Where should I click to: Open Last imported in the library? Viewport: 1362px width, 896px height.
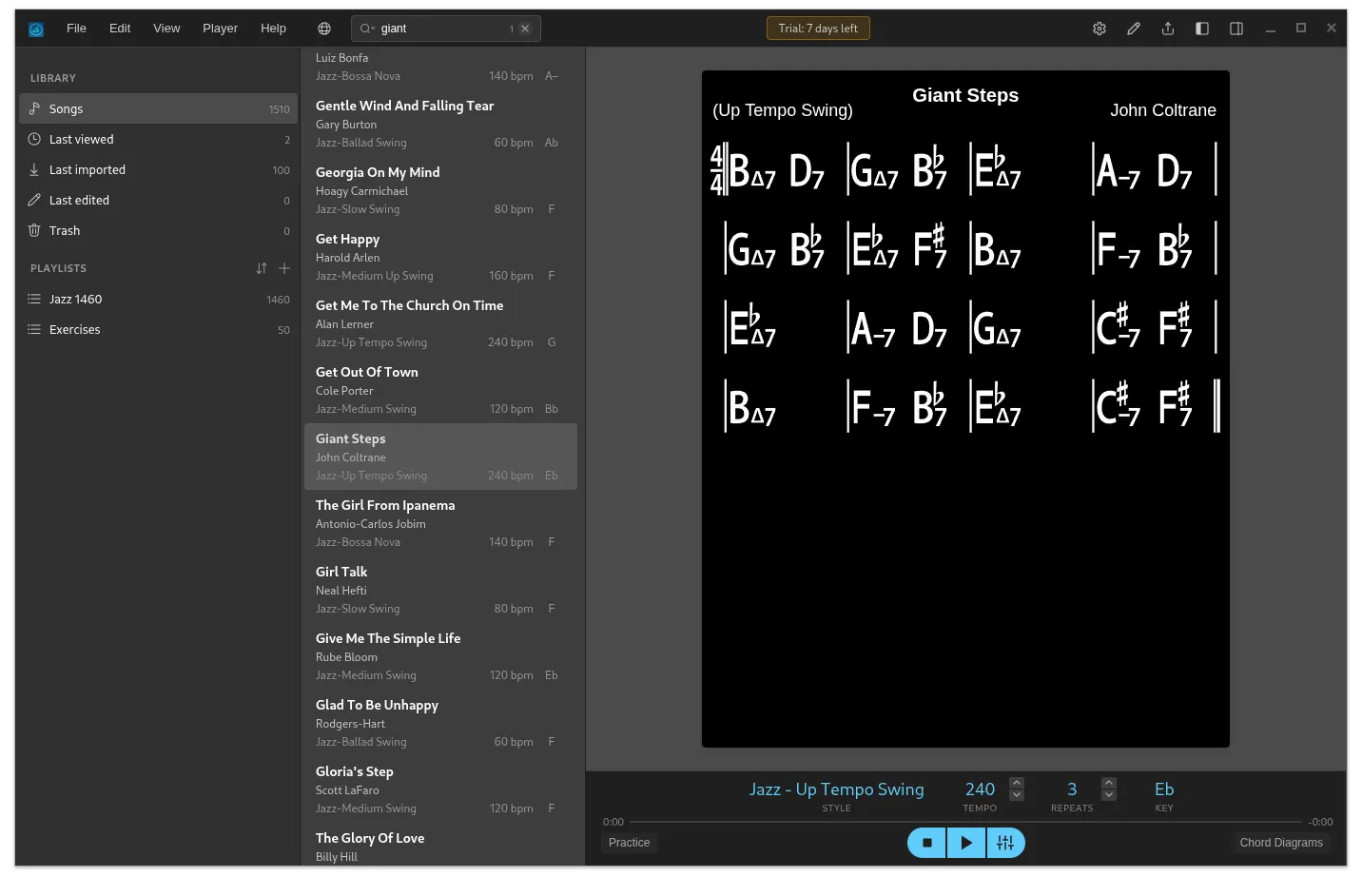click(x=158, y=169)
